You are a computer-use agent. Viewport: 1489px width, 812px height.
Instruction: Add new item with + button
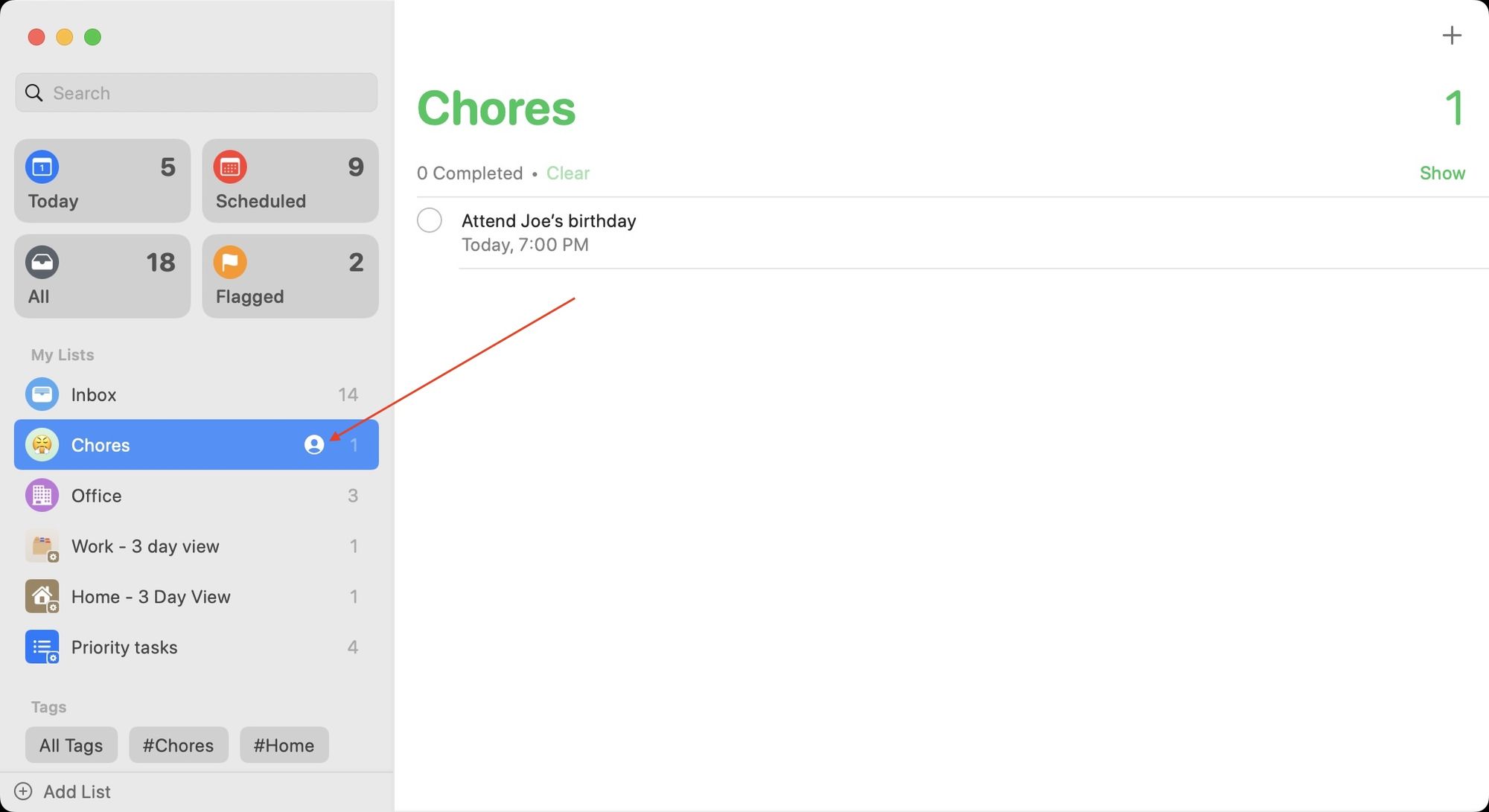tap(1451, 36)
